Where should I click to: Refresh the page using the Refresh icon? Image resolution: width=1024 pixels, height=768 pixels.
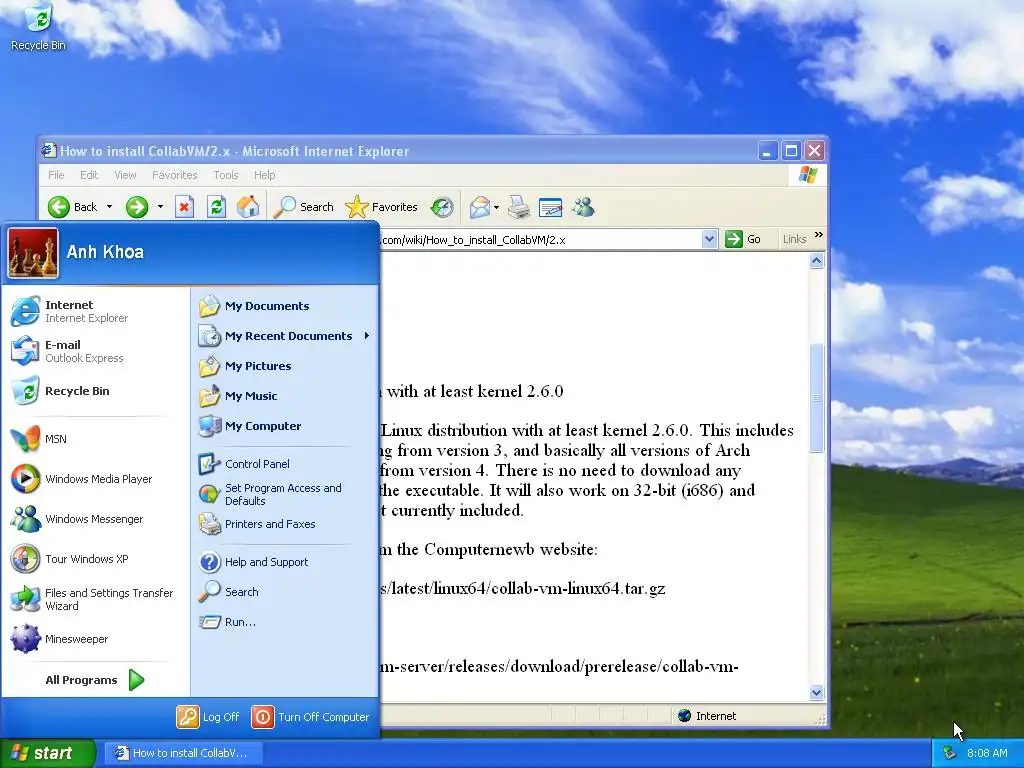click(216, 207)
